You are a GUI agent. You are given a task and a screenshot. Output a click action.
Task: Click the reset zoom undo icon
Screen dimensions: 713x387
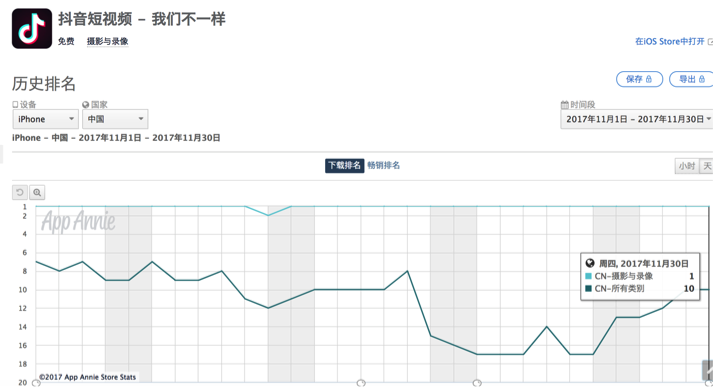click(x=20, y=192)
